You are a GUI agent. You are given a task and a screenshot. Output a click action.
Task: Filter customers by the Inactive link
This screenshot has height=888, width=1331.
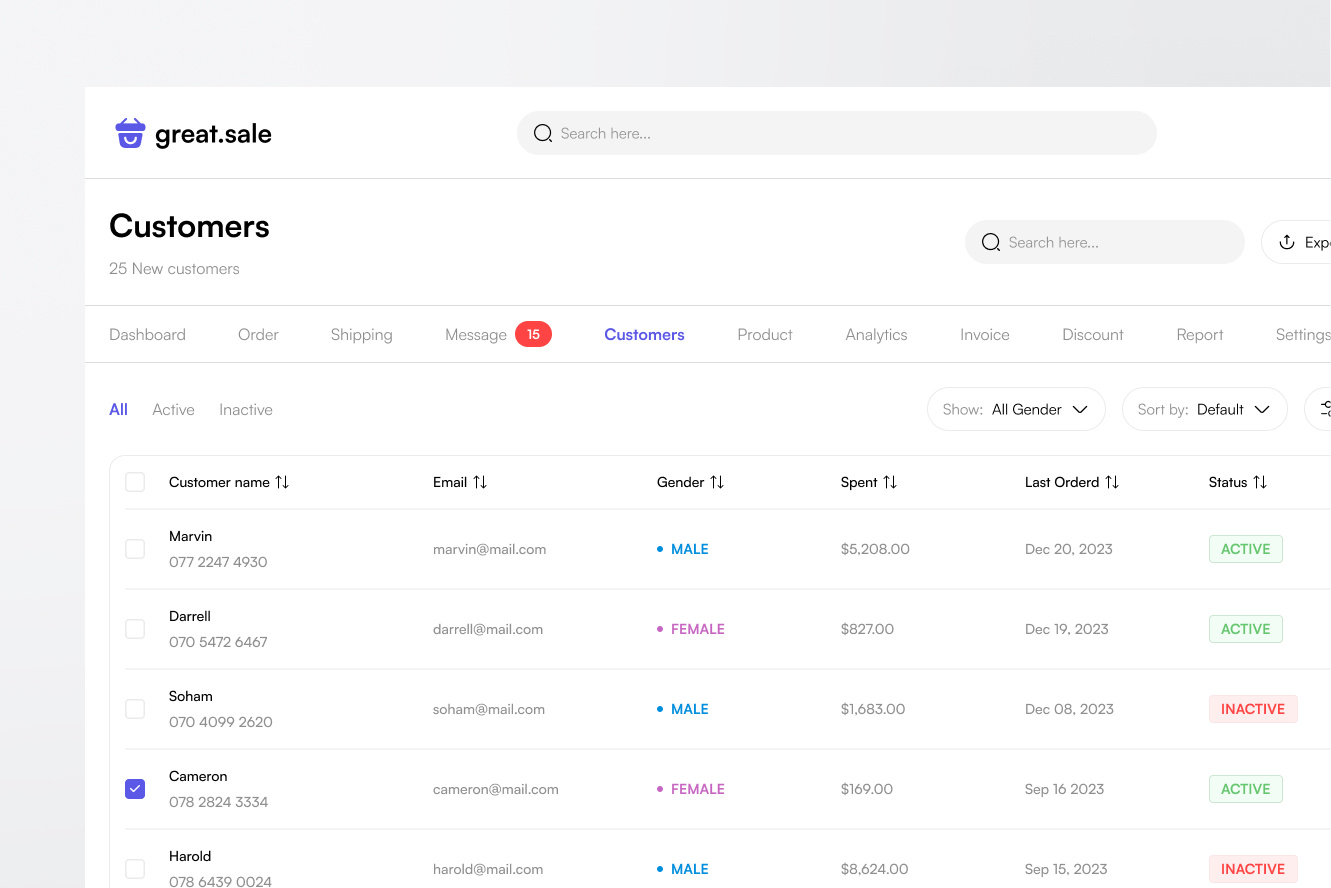coord(245,409)
